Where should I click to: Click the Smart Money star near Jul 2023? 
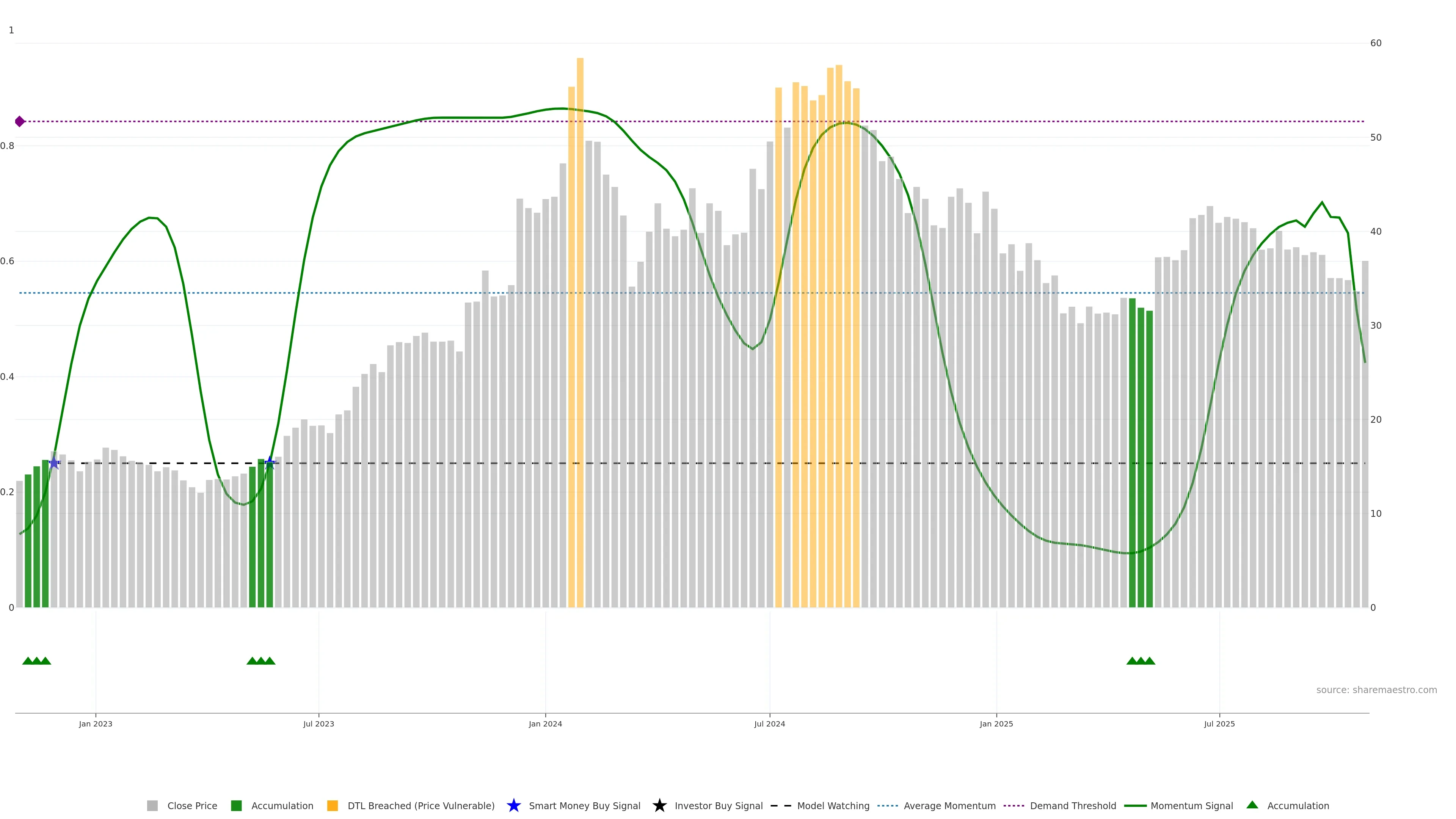coord(270,463)
